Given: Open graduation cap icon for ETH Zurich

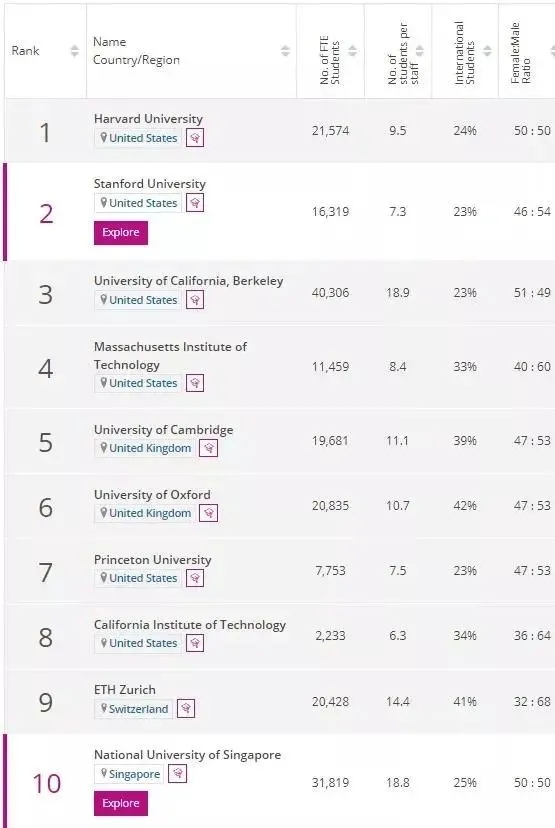Looking at the screenshot, I should coord(185,708).
